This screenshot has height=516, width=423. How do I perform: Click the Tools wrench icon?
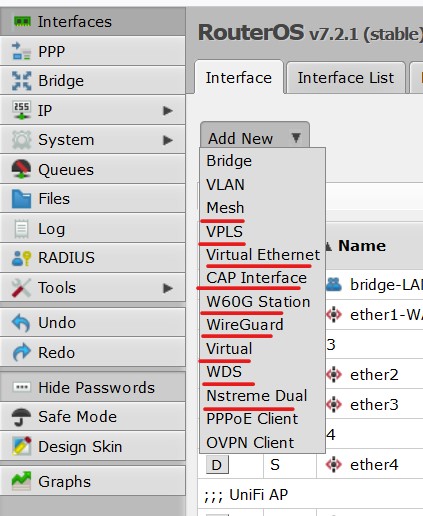[x=21, y=288]
